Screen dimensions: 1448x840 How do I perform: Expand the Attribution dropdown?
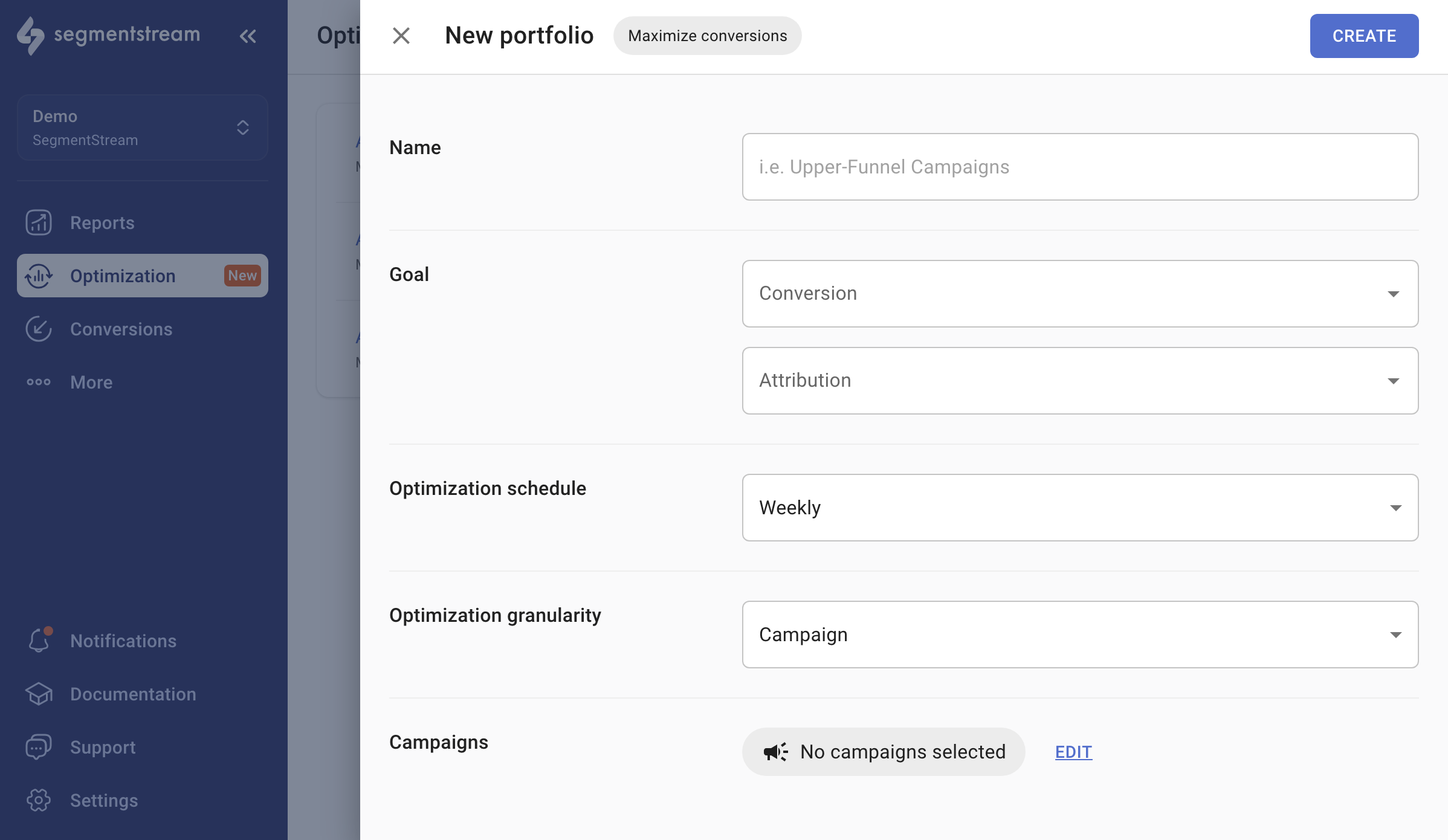1079,381
